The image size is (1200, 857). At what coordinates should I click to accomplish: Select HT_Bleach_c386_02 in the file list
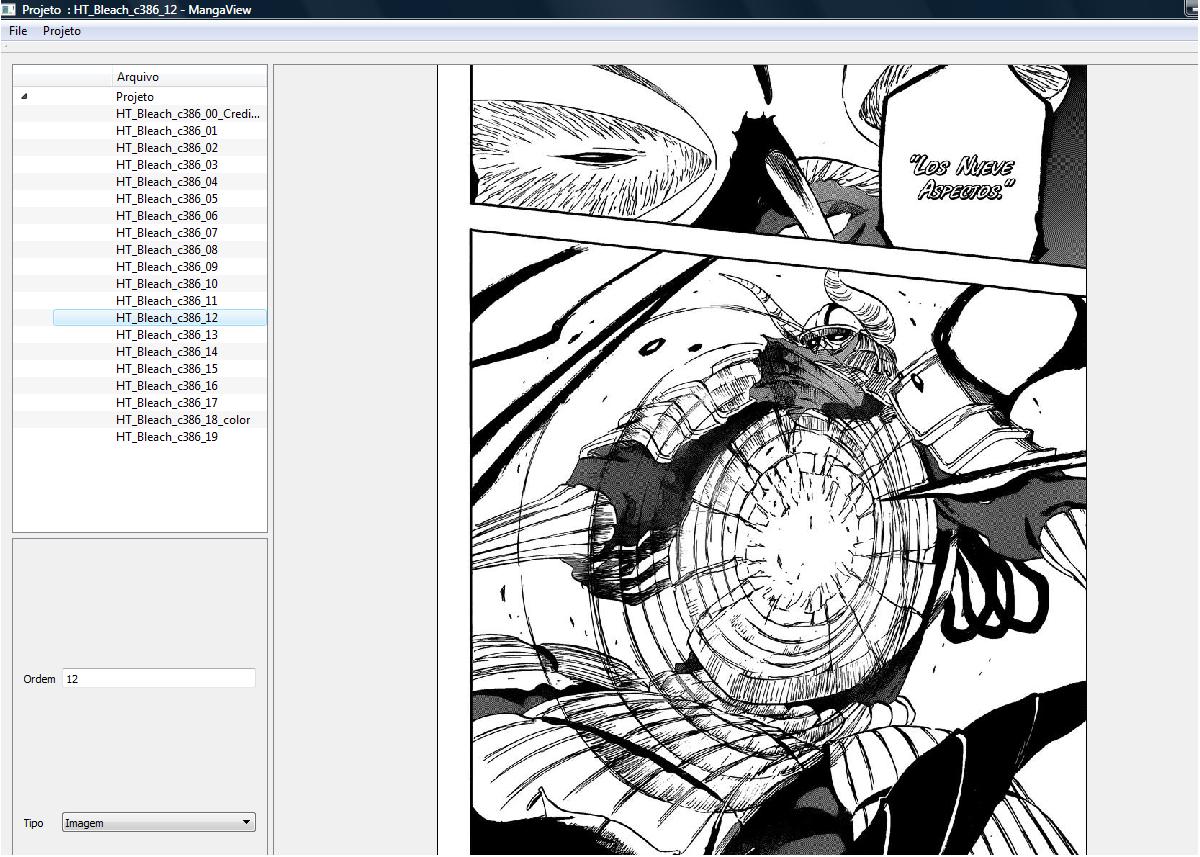tap(167, 148)
